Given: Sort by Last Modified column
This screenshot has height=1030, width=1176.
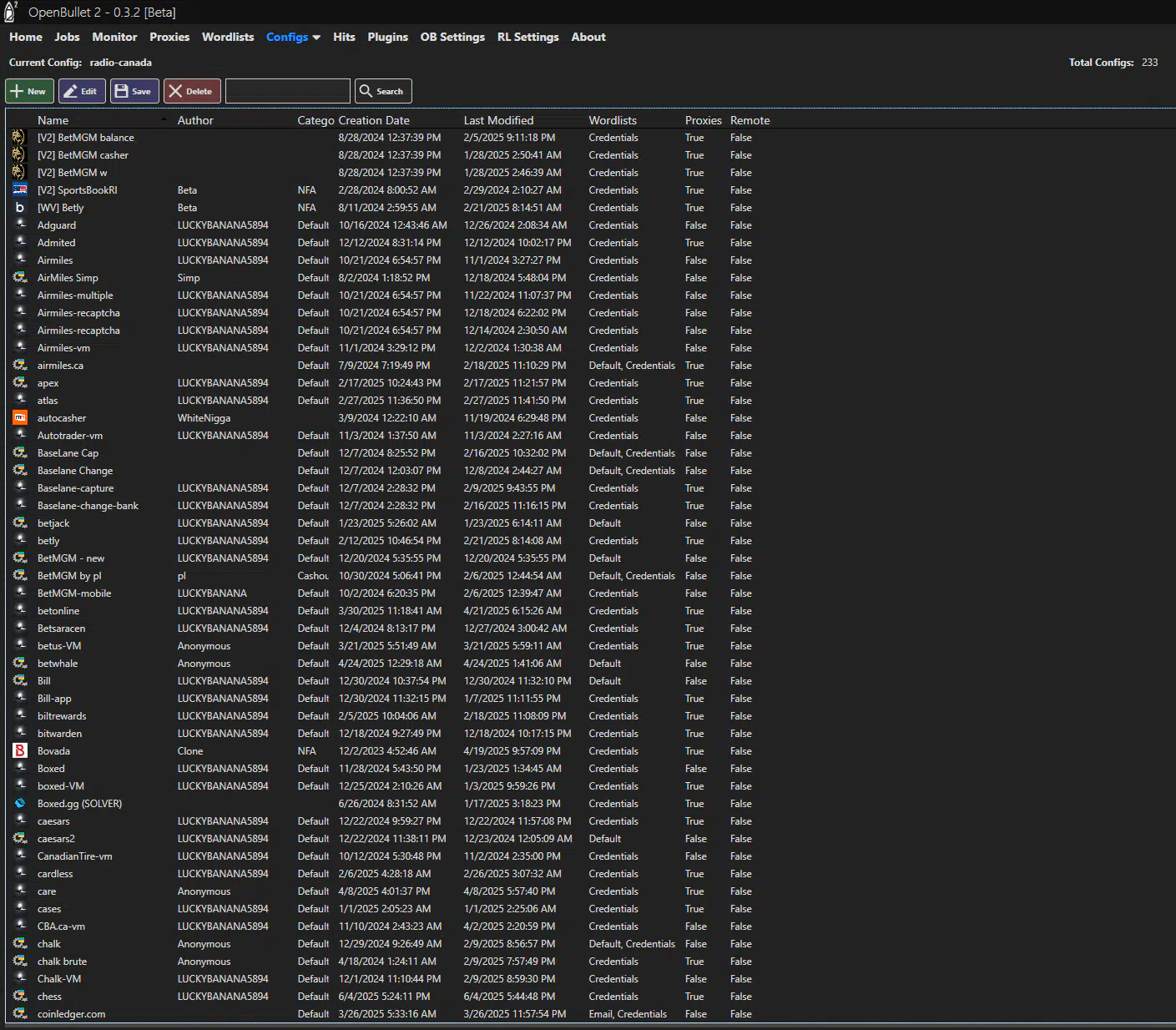Looking at the screenshot, I should 498,120.
